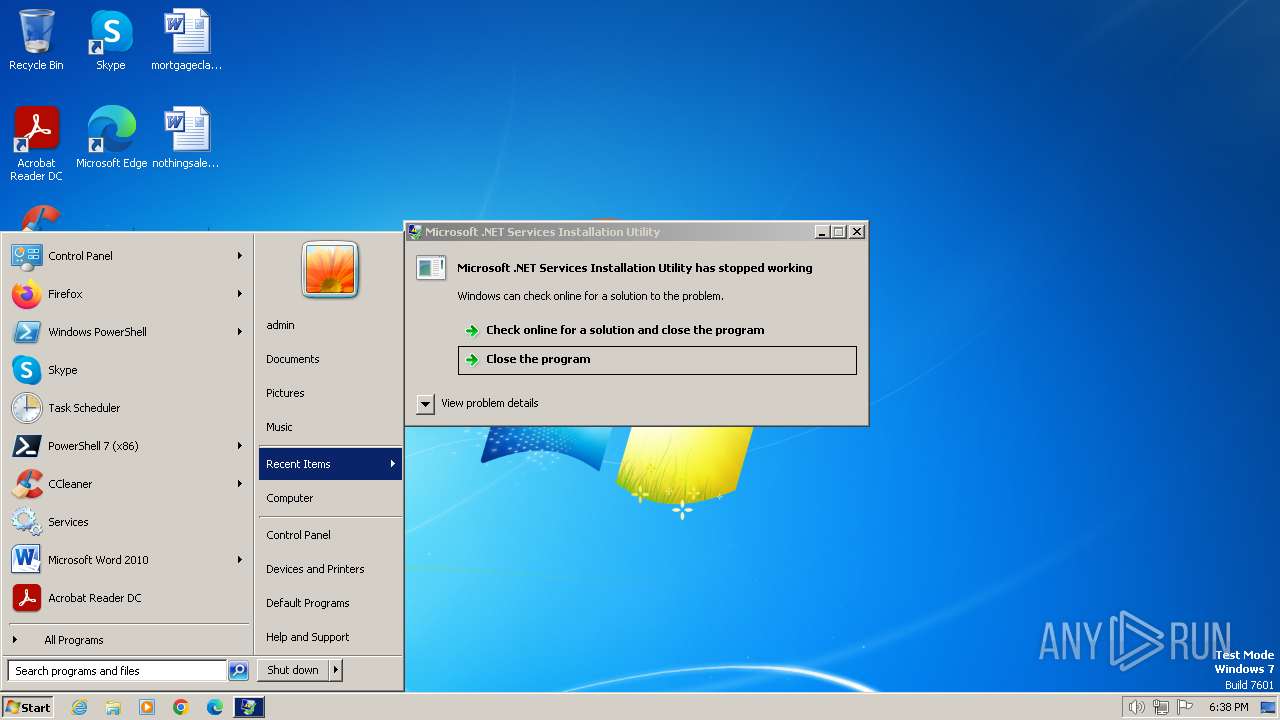1280x720 pixels.
Task: Launch Microsoft Edge desktop shortcut
Action: pos(111,138)
